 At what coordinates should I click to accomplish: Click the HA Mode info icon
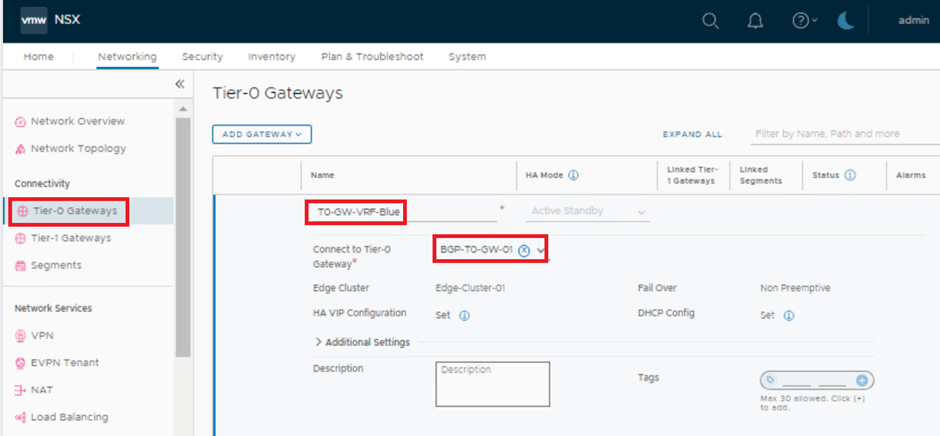[574, 175]
